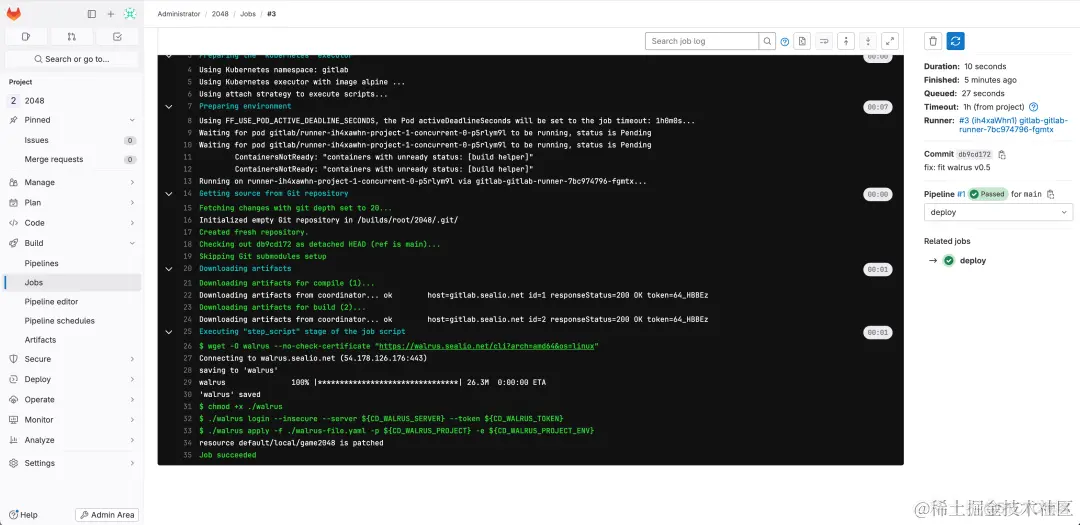Screen dimensions: 1080x525
Task: Open assigned issues shortcut icon
Action: 25,37
